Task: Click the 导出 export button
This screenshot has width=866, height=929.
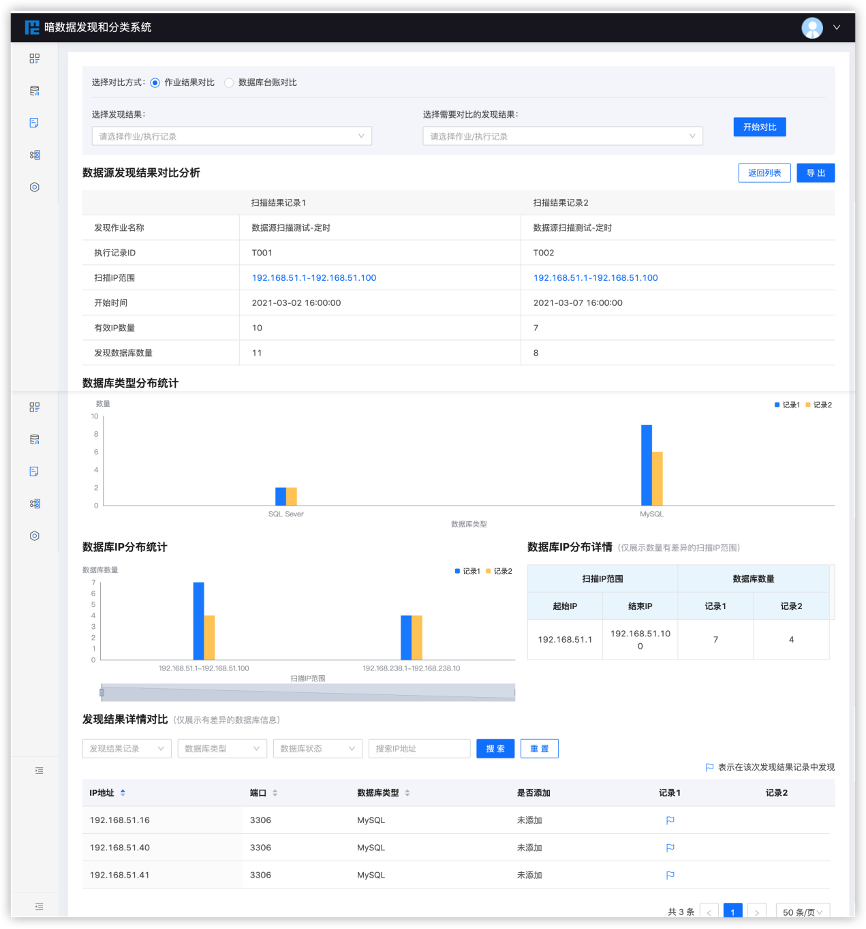Action: (x=815, y=173)
